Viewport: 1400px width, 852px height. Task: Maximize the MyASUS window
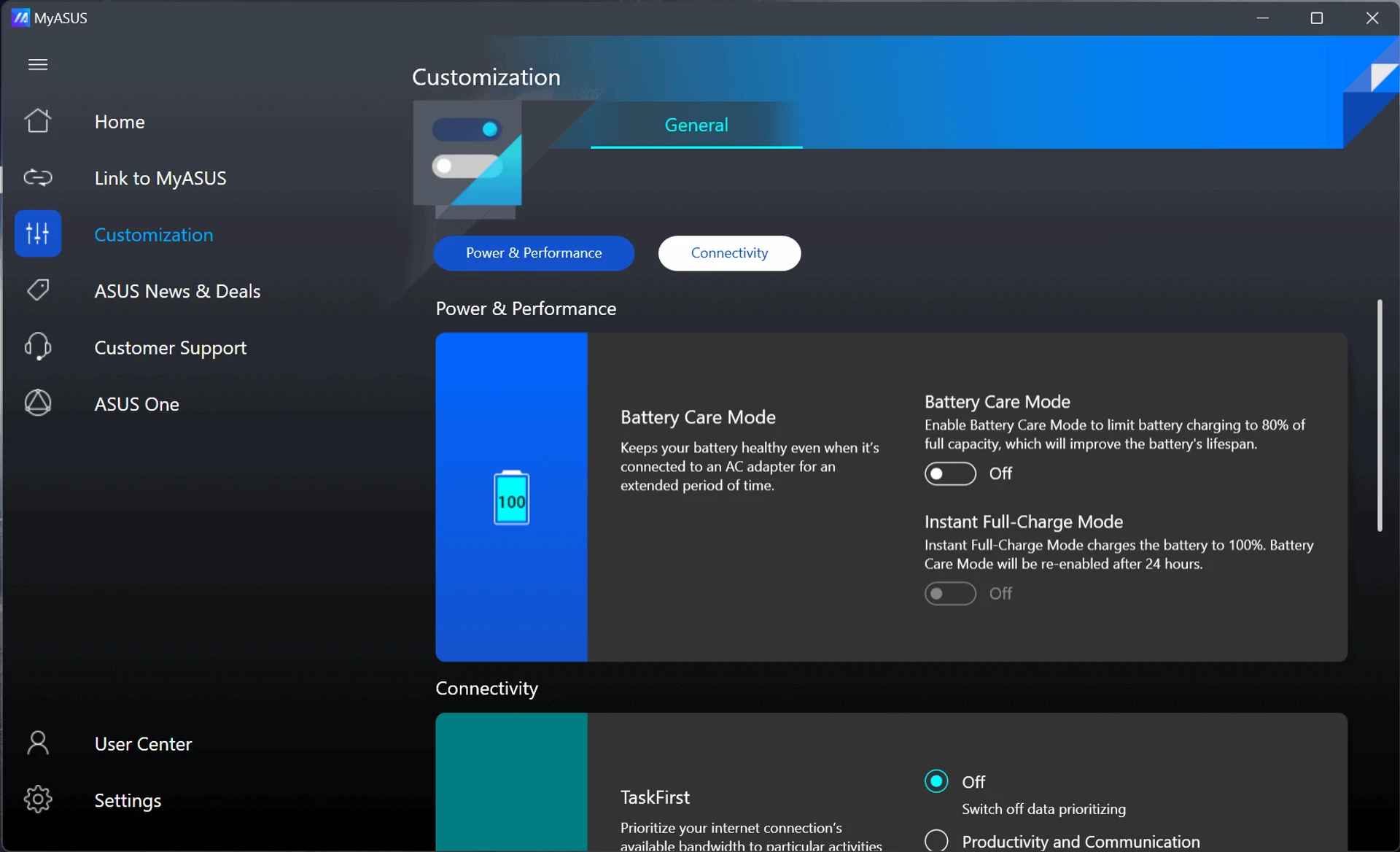pos(1317,18)
